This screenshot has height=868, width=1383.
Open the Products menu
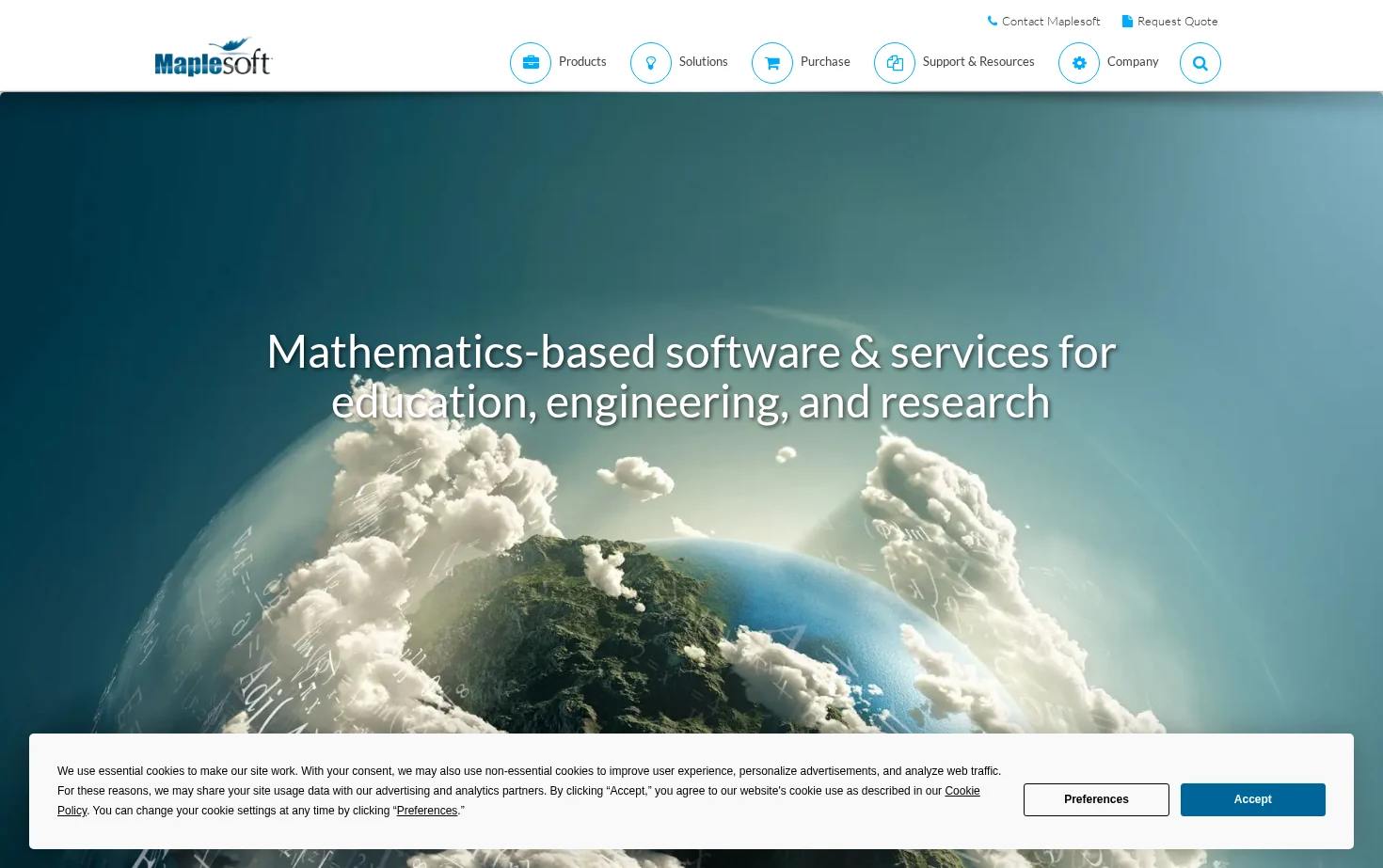582,61
